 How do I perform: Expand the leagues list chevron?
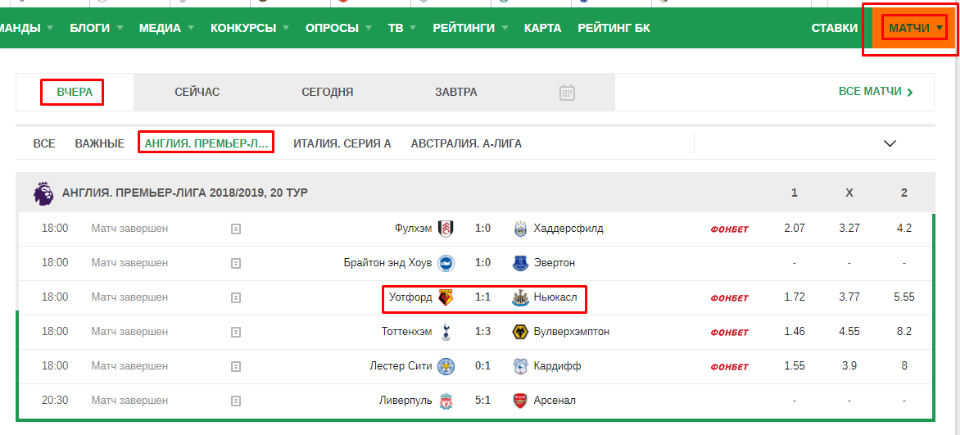coord(890,144)
